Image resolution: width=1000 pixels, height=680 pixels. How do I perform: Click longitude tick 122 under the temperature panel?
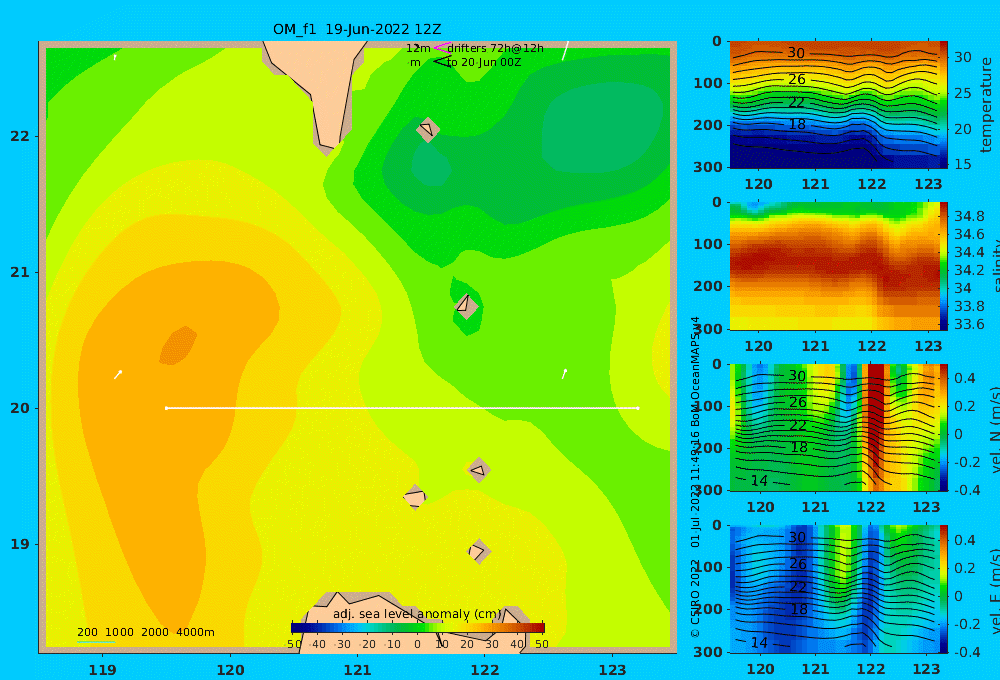871,184
